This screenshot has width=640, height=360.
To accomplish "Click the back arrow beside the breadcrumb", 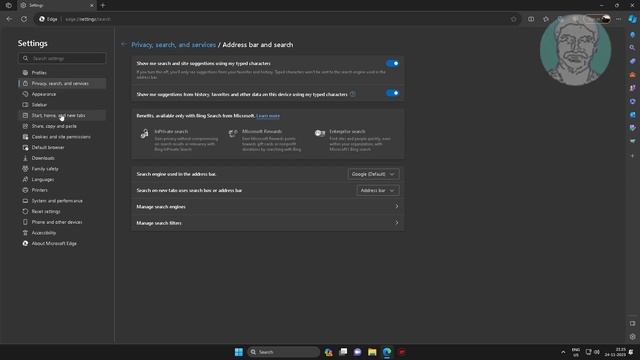I will 124,44.
